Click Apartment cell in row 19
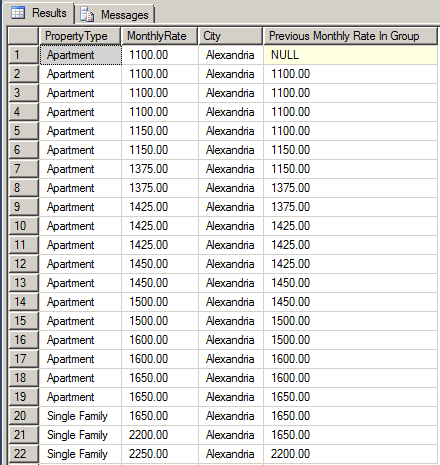The width and height of the screenshot is (440, 465). (x=80, y=397)
